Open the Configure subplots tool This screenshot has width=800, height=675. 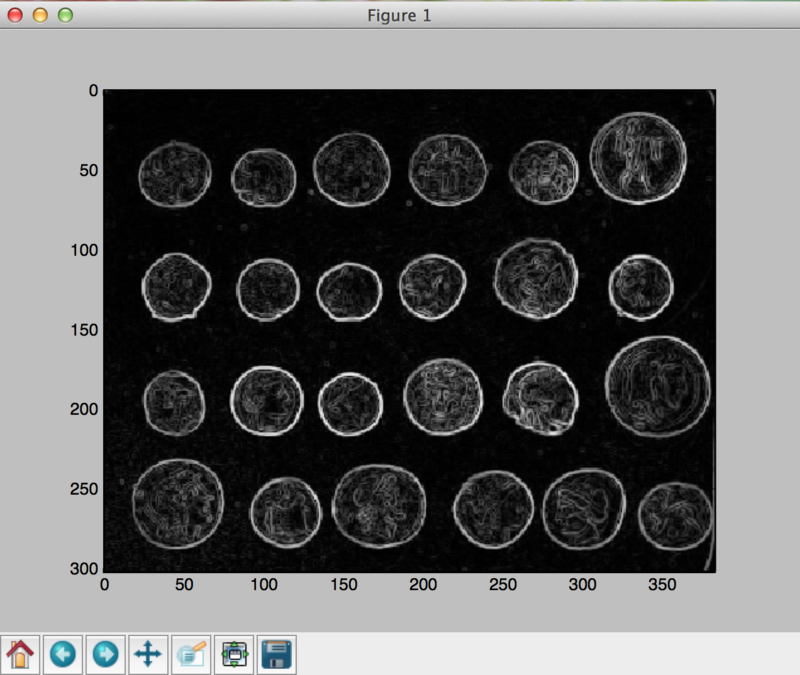click(x=234, y=654)
